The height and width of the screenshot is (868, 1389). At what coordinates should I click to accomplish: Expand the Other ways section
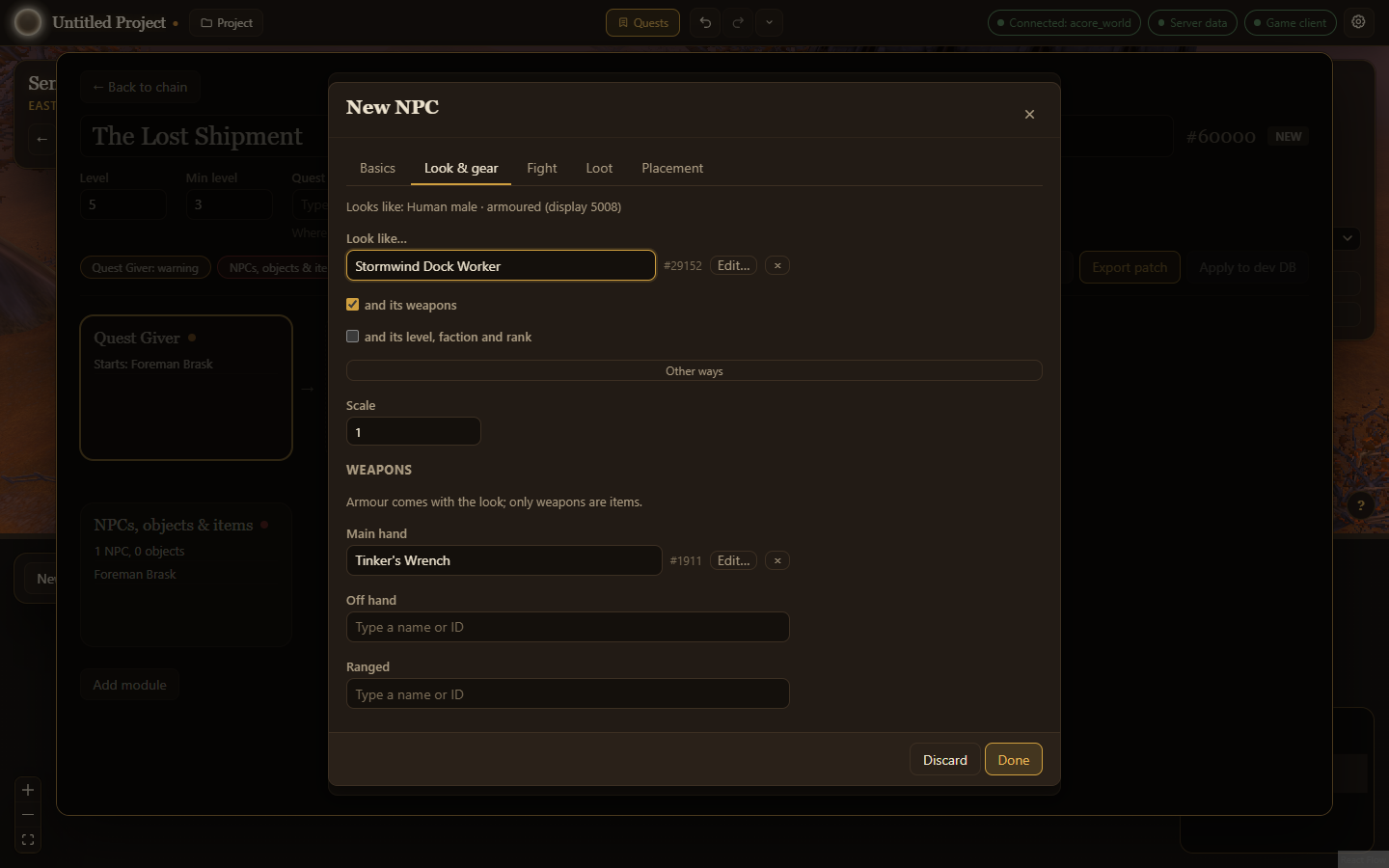tap(694, 370)
